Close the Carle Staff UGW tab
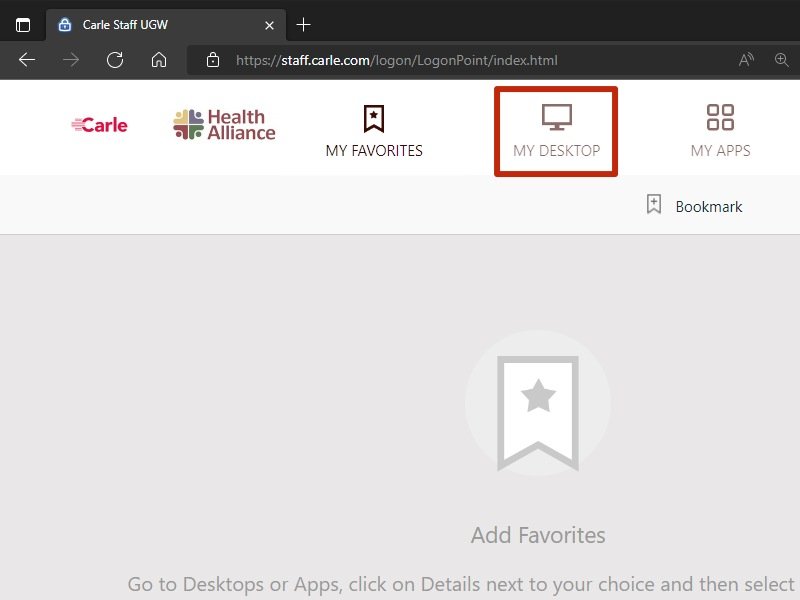The image size is (800, 600). 270,25
